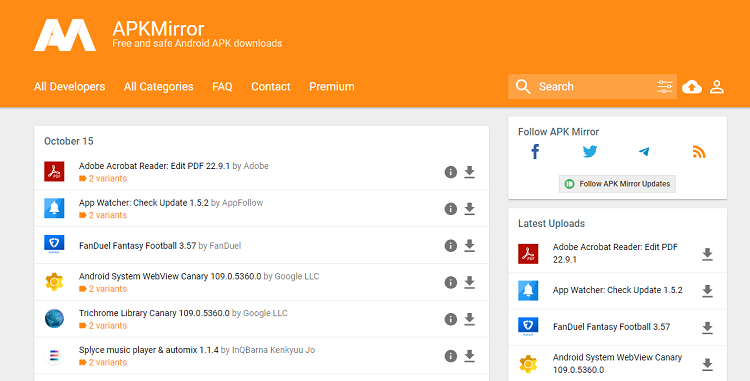750x381 pixels.
Task: View 2 variants under Splyce music player
Action: point(103,362)
